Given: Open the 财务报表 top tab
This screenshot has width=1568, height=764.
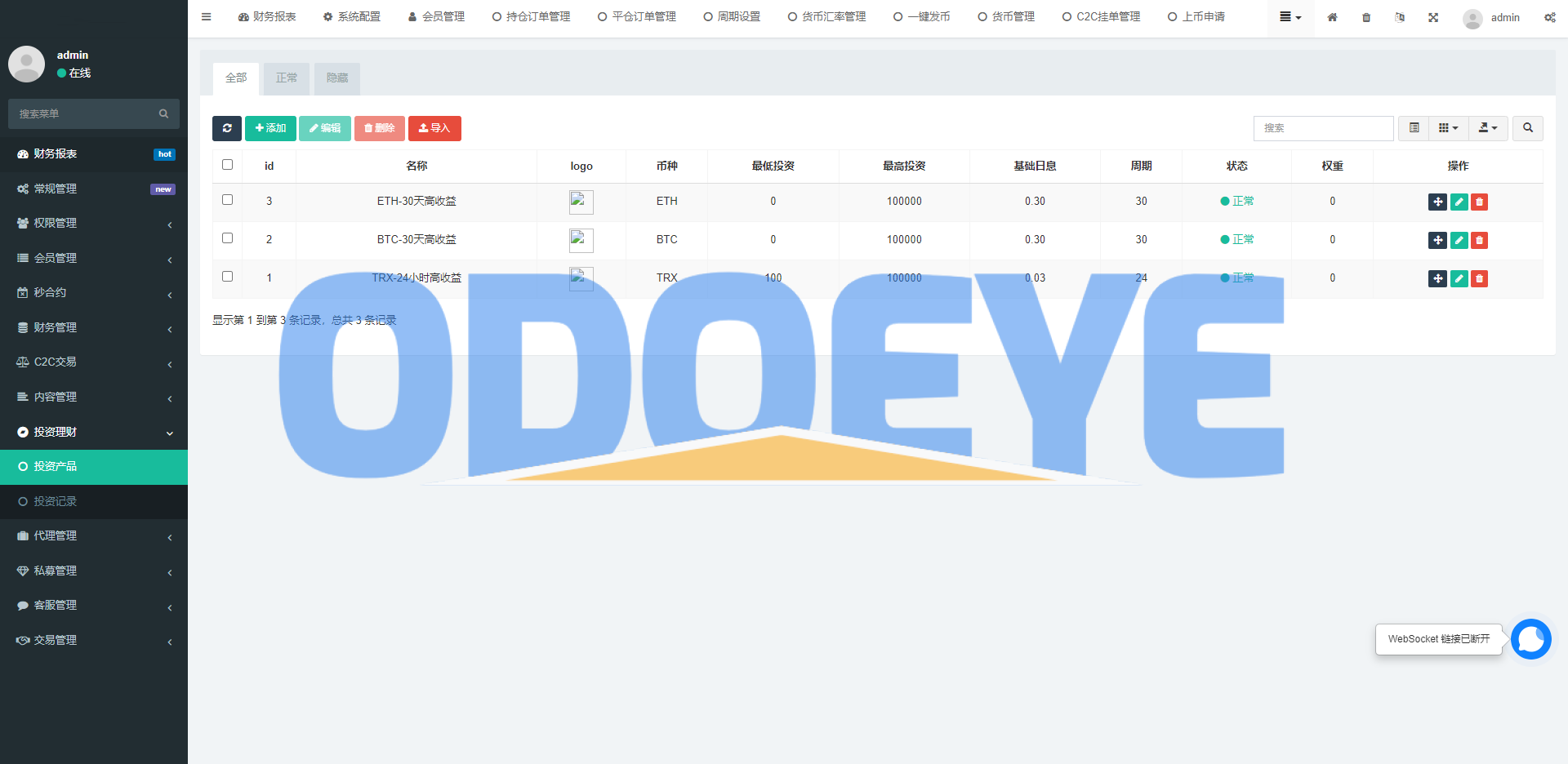Looking at the screenshot, I should (x=267, y=17).
